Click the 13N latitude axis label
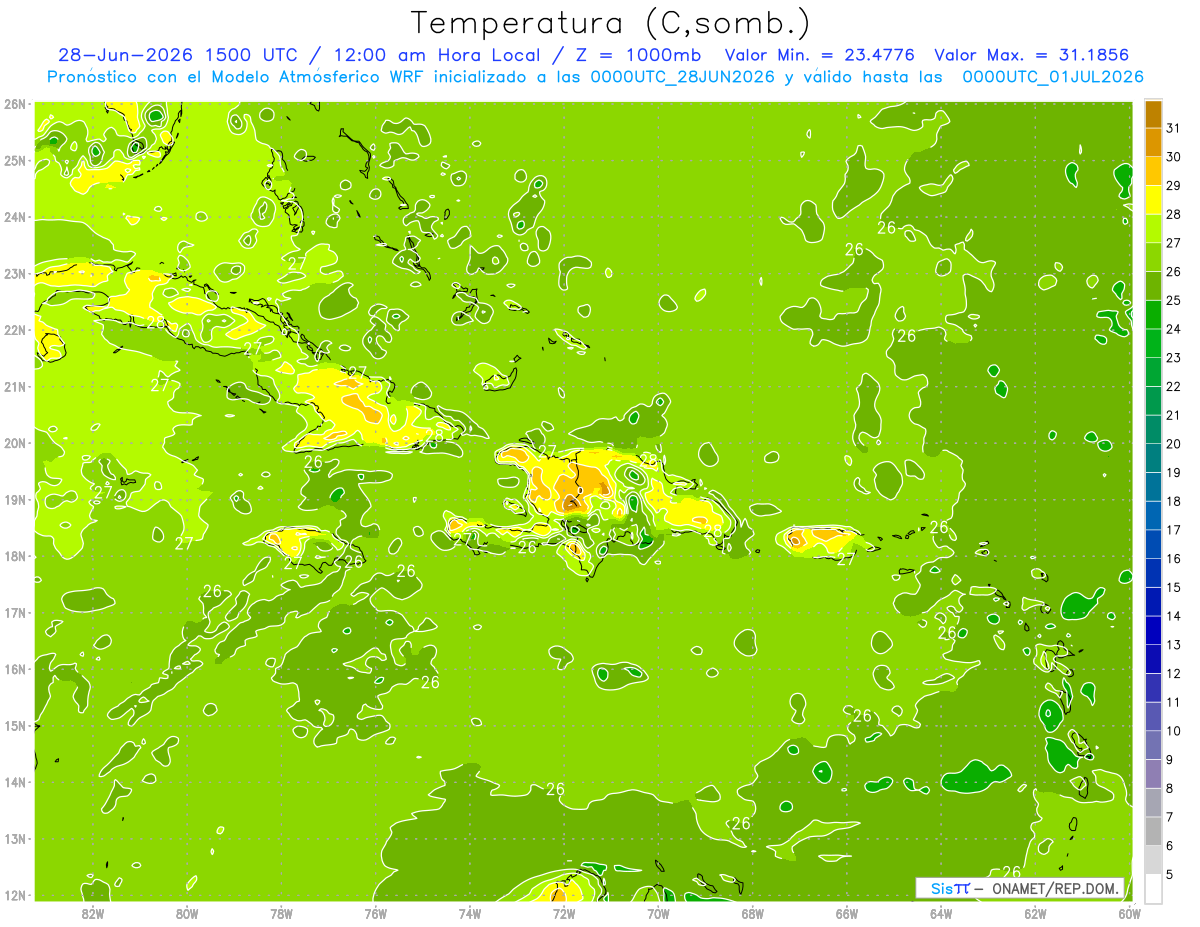 [x=14, y=839]
